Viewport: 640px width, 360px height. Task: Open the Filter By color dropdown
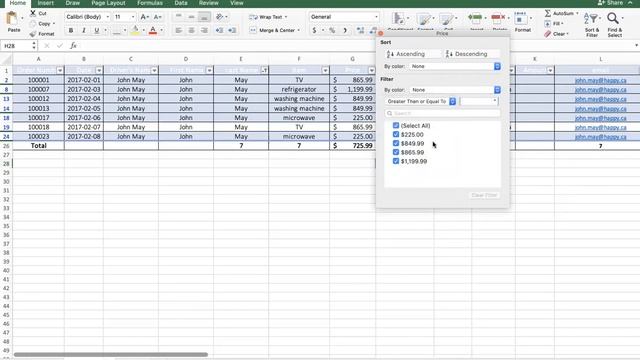click(x=455, y=90)
